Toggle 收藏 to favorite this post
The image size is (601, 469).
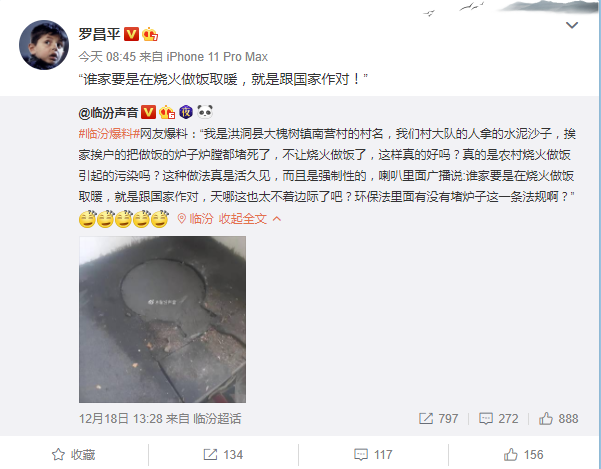(74, 454)
